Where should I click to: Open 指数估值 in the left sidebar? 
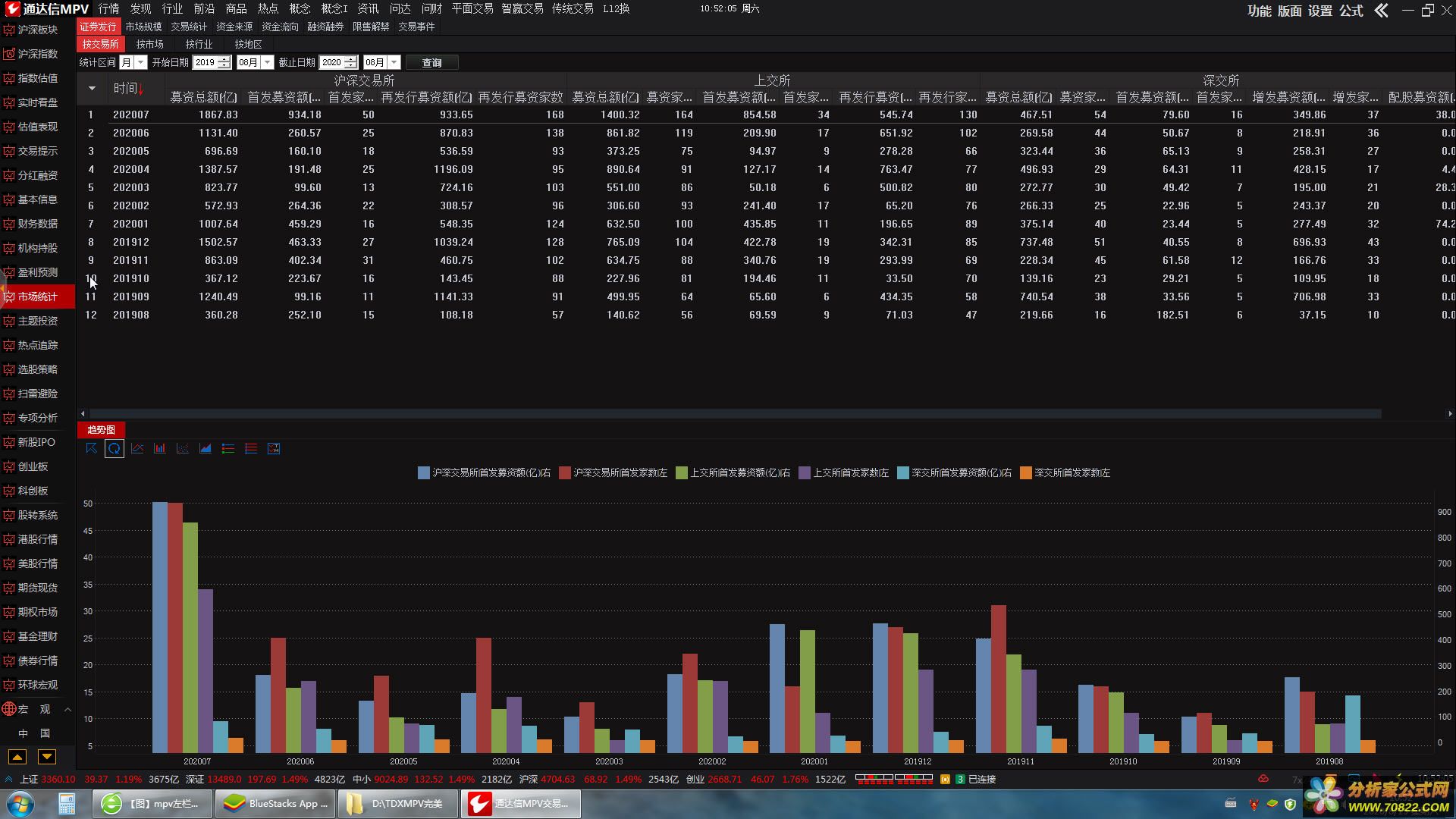(38, 78)
